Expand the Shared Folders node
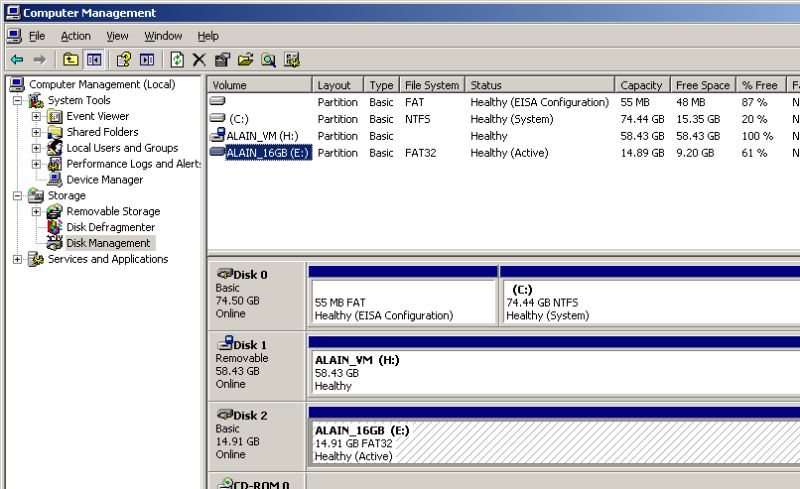Screen dimensions: 800x489 36,132
